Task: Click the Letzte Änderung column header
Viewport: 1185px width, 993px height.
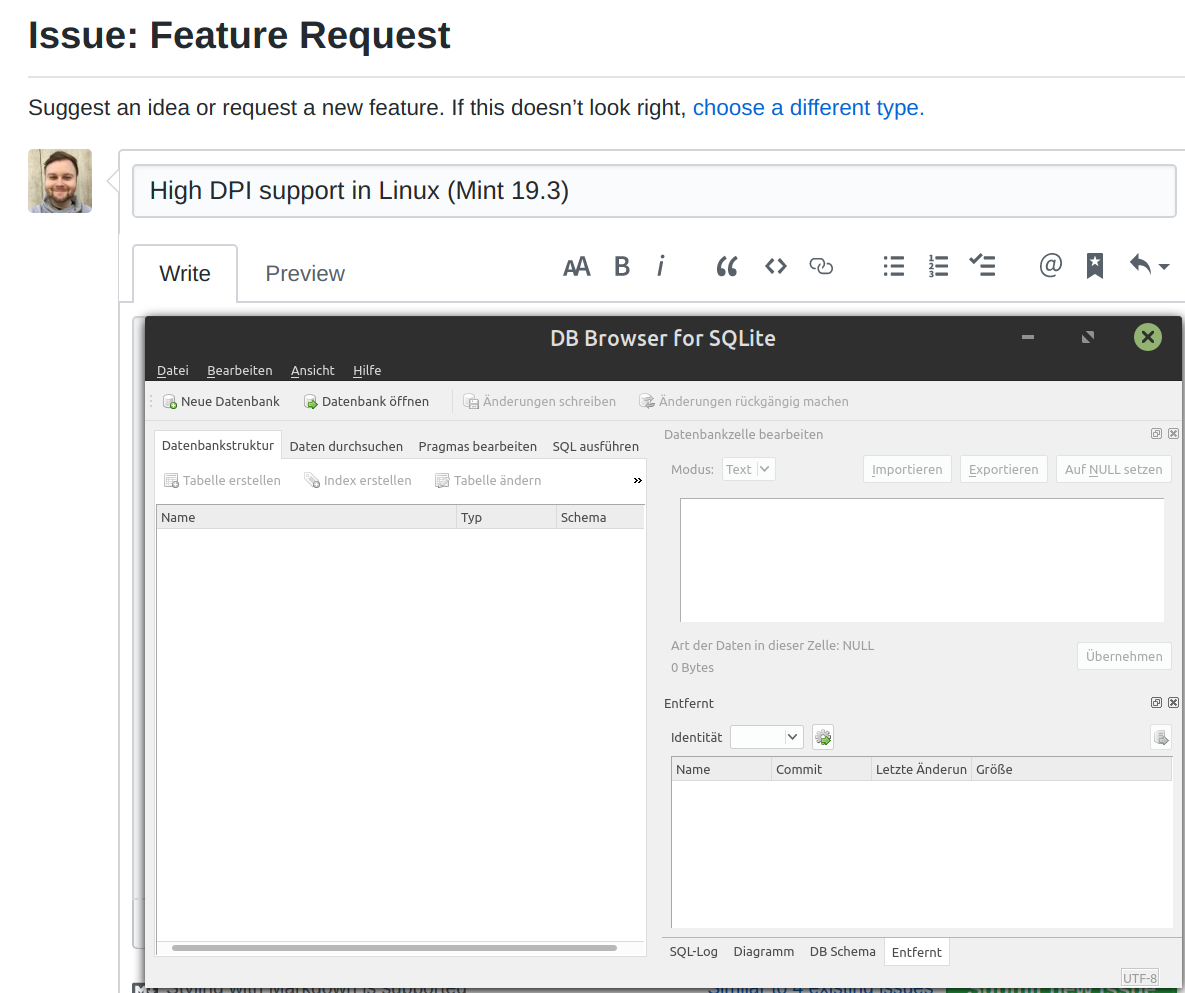Action: coord(921,769)
